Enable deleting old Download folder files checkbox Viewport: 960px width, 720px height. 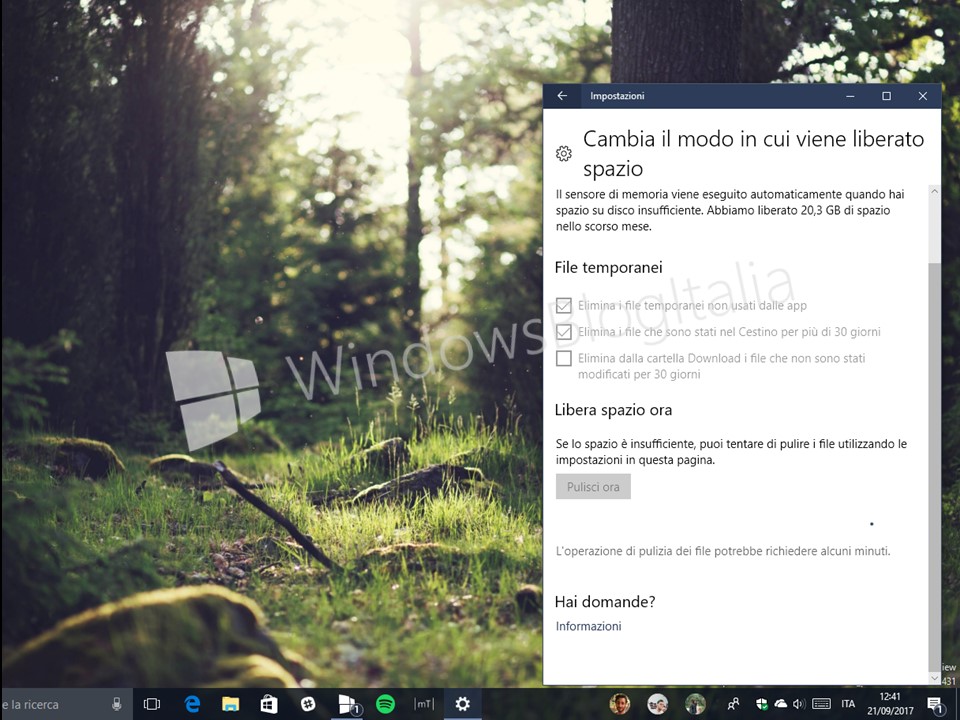click(564, 358)
